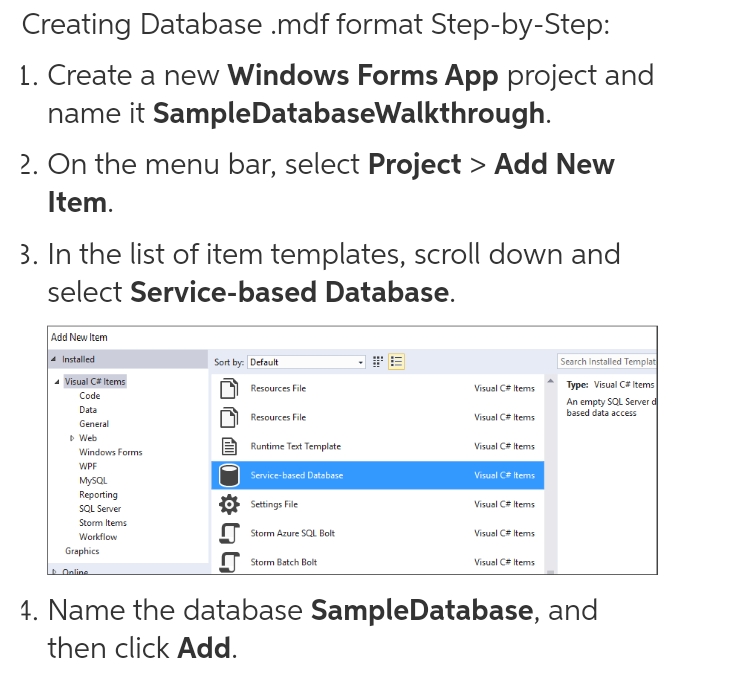Select the Data category
Screen dimensions: 731x674
click(x=88, y=410)
